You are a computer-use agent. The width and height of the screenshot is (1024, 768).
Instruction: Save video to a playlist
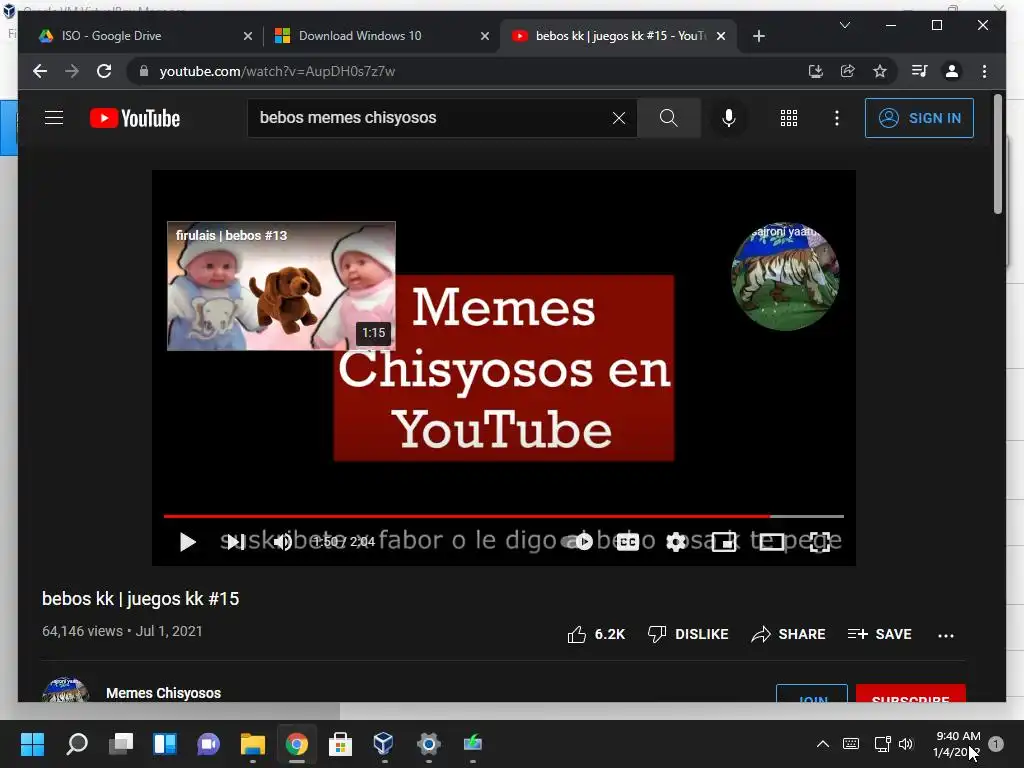879,634
